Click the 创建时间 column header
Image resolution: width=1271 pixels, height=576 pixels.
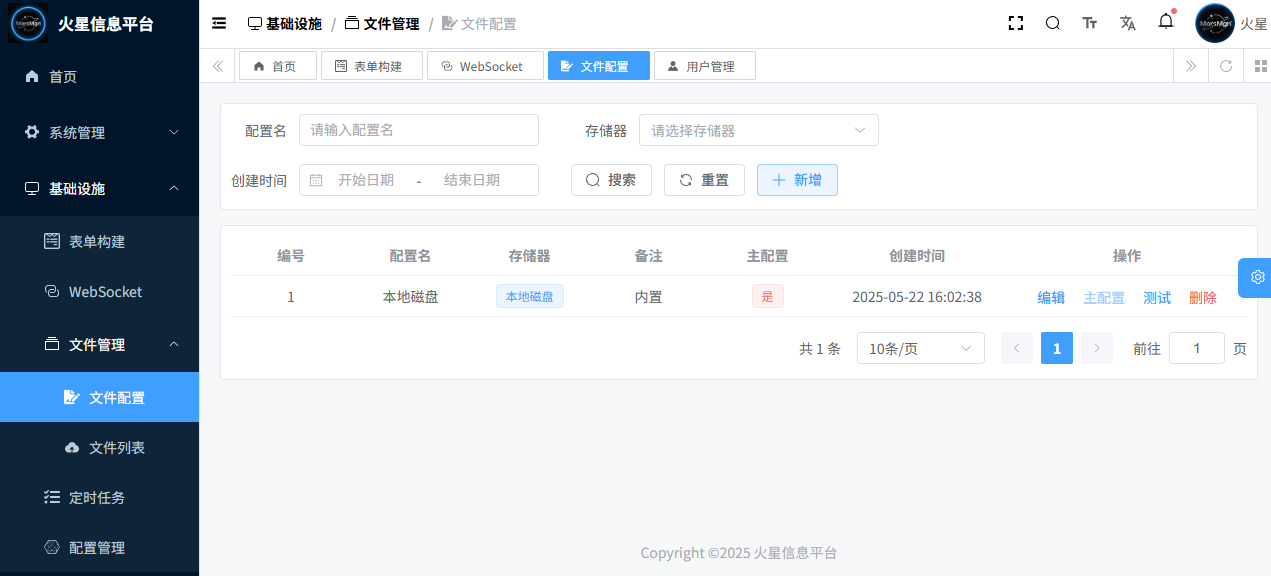[x=917, y=256]
